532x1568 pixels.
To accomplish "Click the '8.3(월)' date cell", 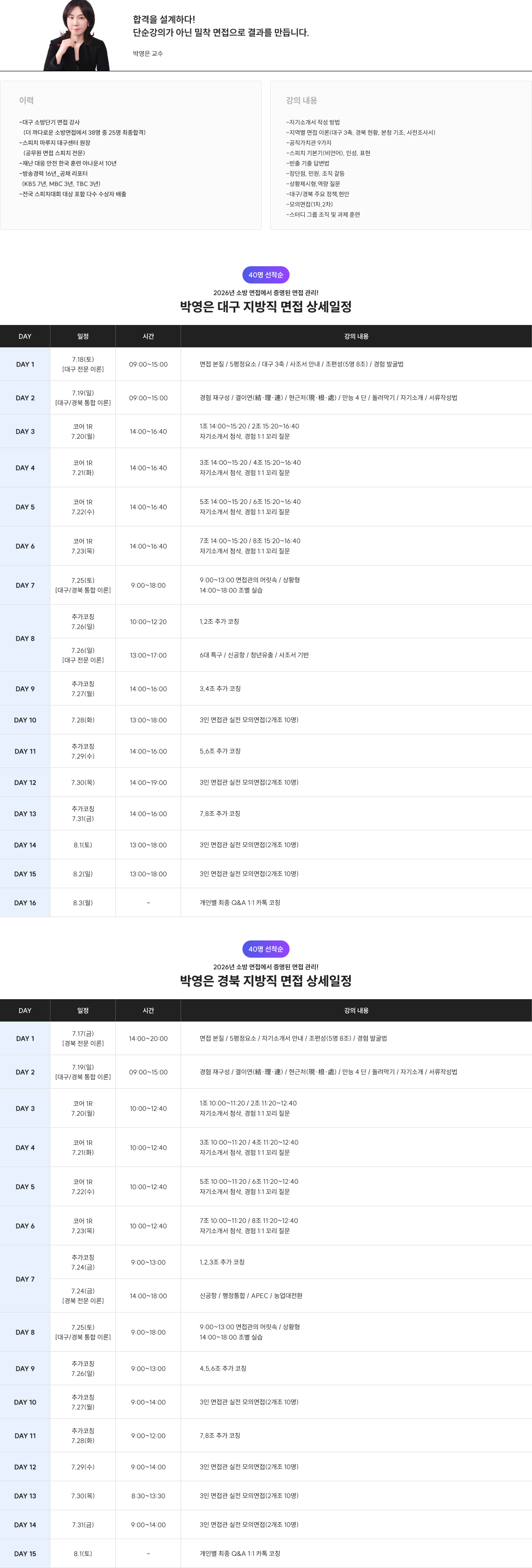I will coord(83,903).
